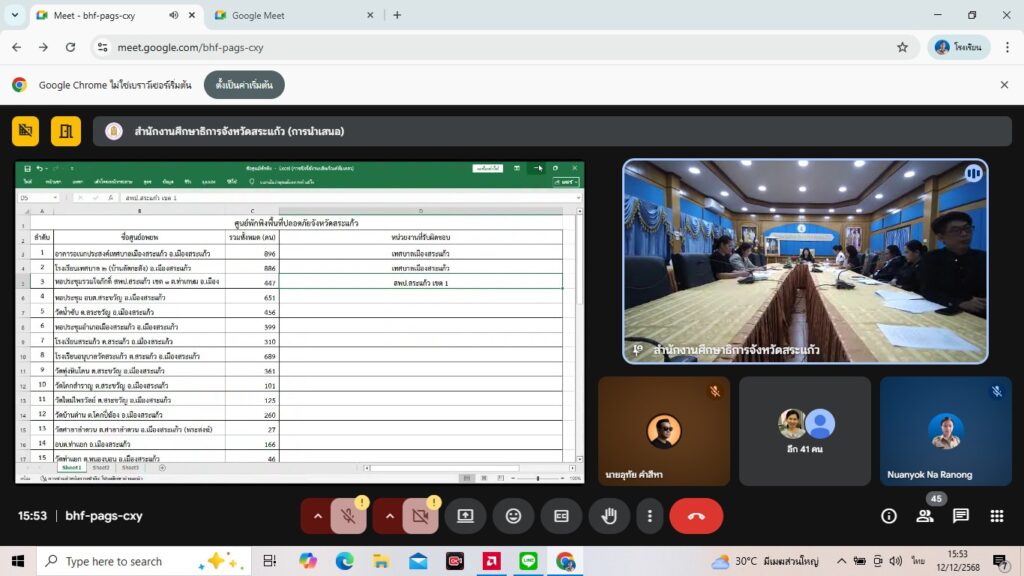Open the share screen (Present now) control
Image resolution: width=1024 pixels, height=576 pixels.
pyautogui.click(x=465, y=516)
